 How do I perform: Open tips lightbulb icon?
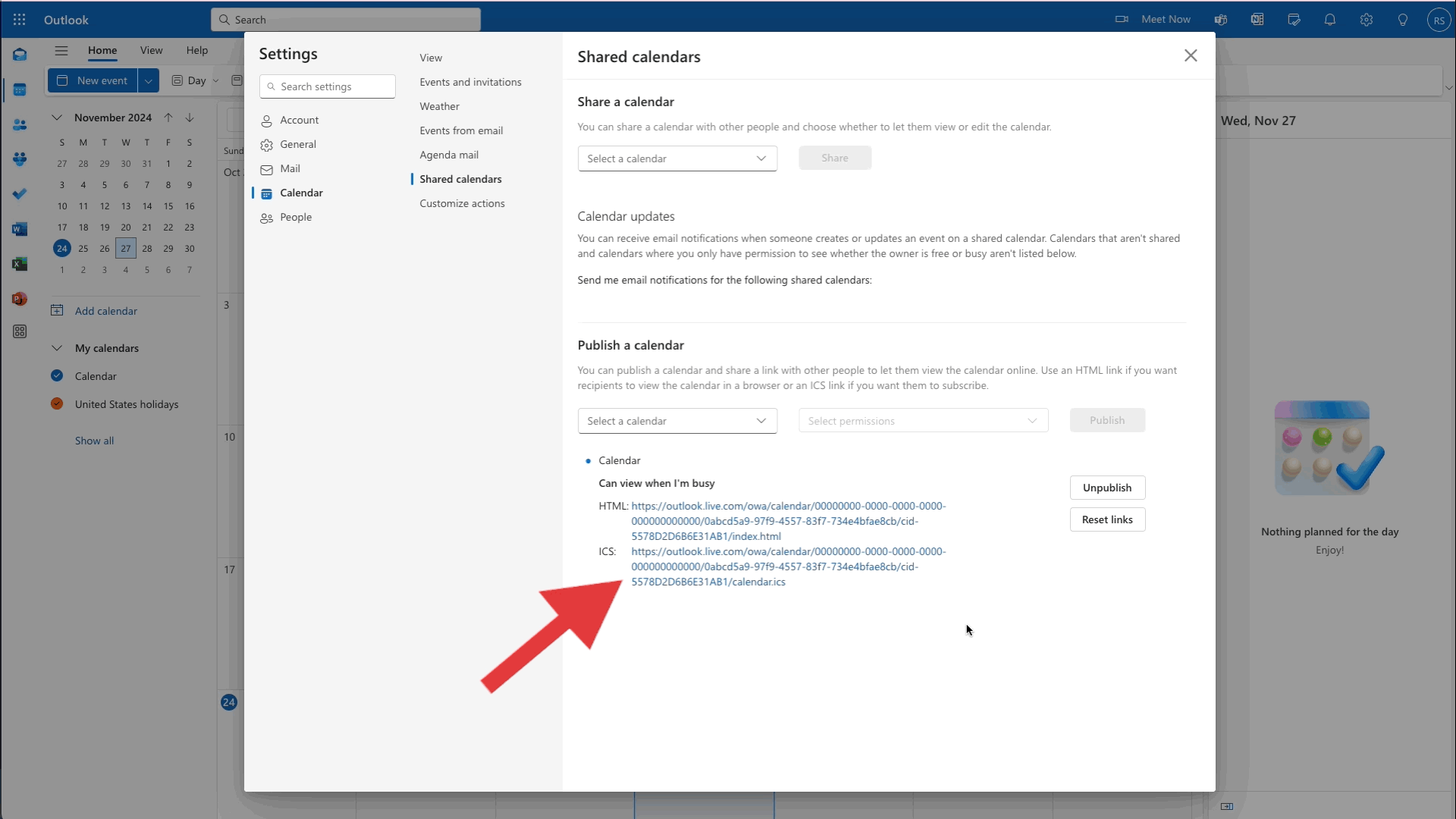pyautogui.click(x=1403, y=20)
